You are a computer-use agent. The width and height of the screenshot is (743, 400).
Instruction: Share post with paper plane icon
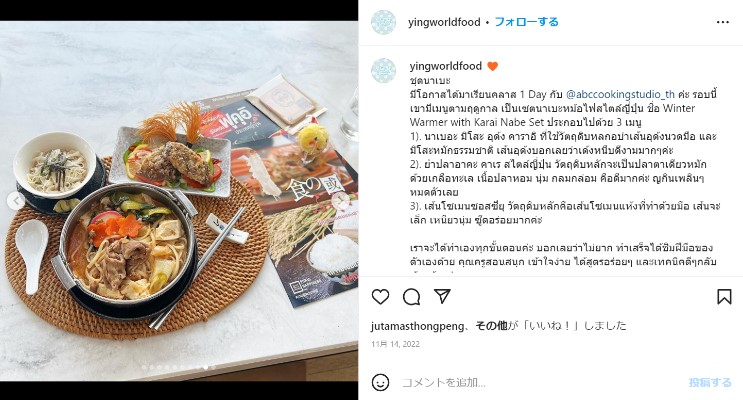pyautogui.click(x=442, y=296)
